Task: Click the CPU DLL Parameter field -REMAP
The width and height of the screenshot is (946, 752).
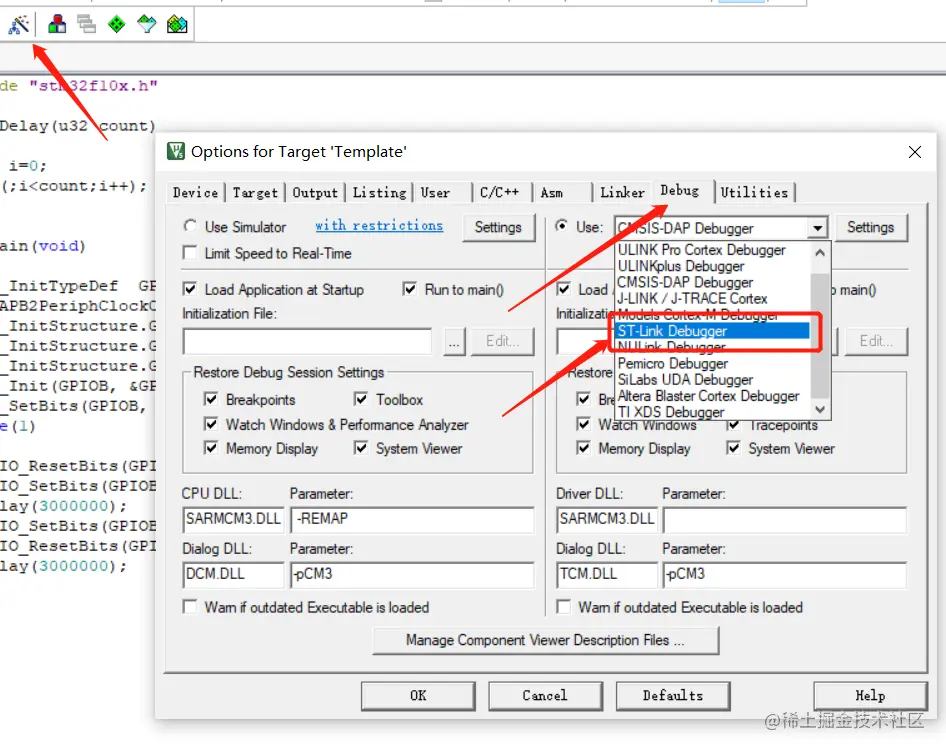Action: (x=412, y=520)
